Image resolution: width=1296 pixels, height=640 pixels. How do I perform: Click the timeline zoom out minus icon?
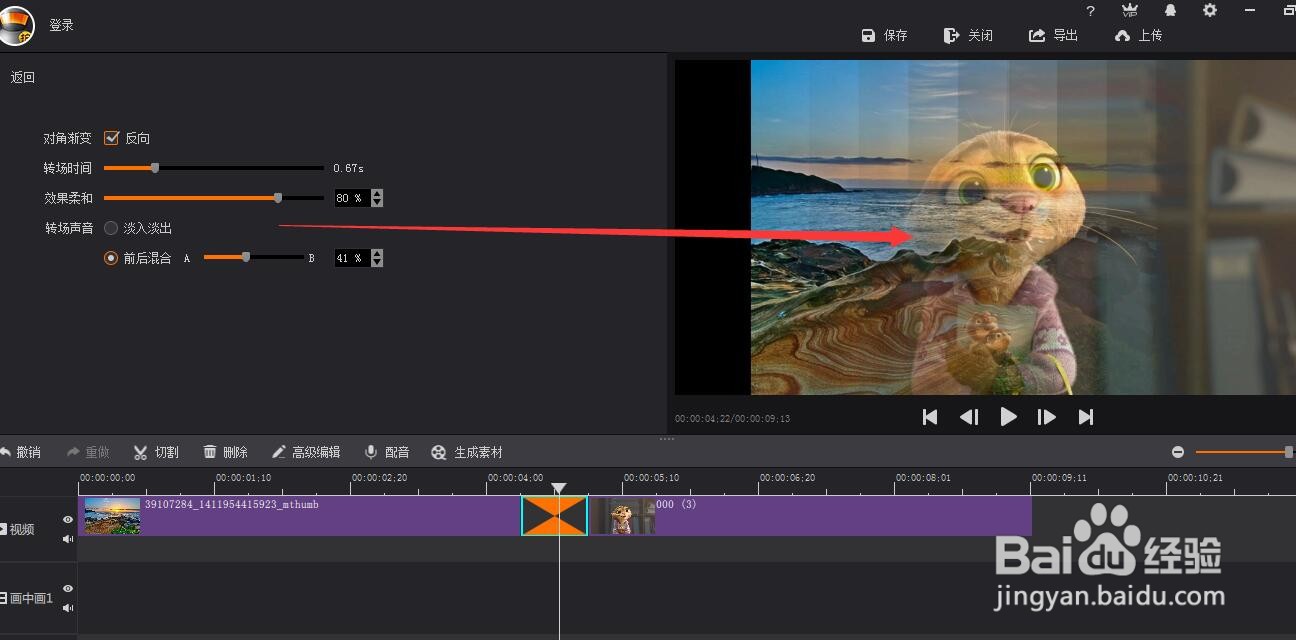click(1178, 452)
